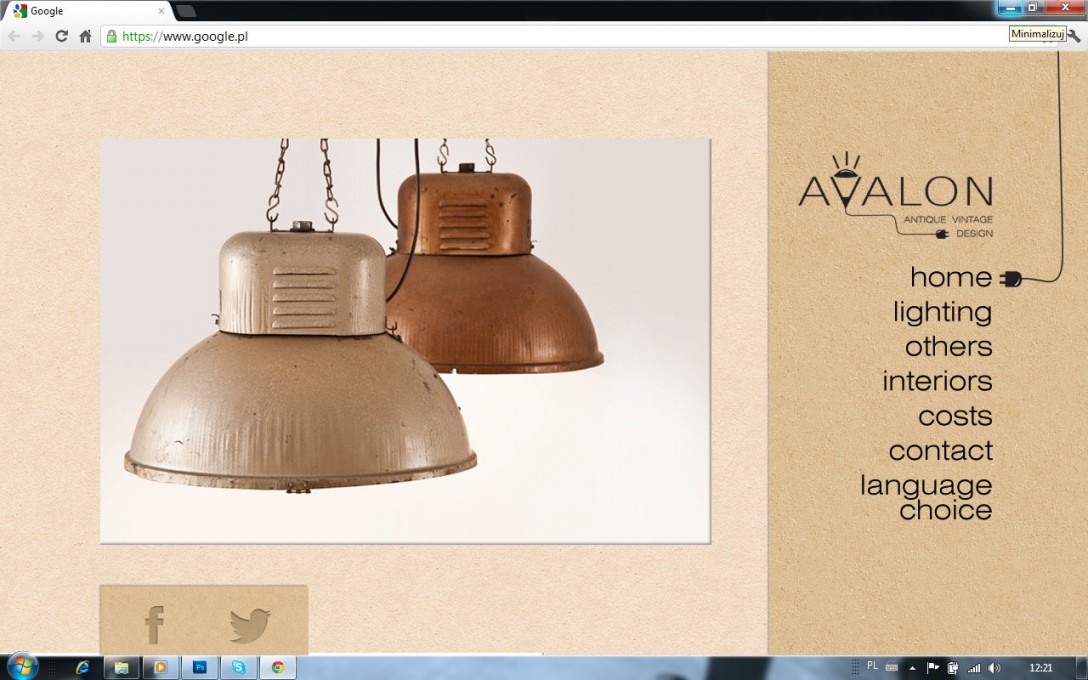
Task: Click the Windows Start button
Action: (22, 666)
